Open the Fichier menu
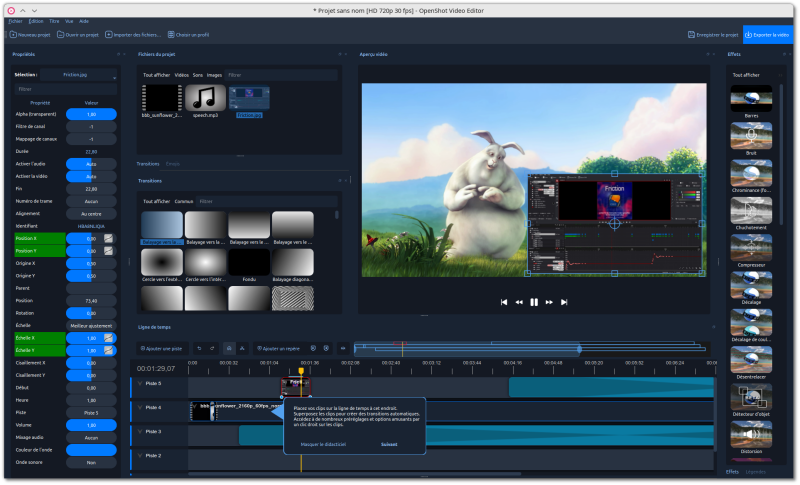800x485 pixels. point(15,20)
